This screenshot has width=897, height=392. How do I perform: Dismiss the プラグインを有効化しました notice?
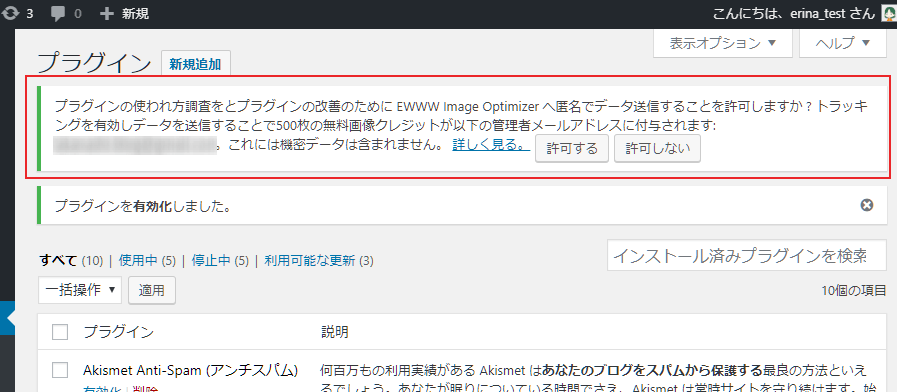tap(867, 205)
